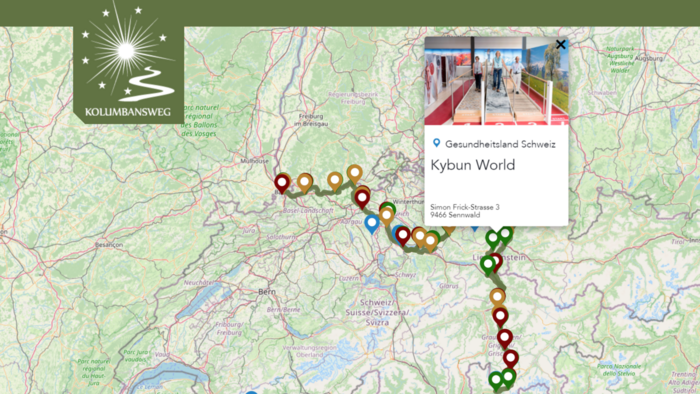Click the Kybun World popup photo

[x=496, y=81]
